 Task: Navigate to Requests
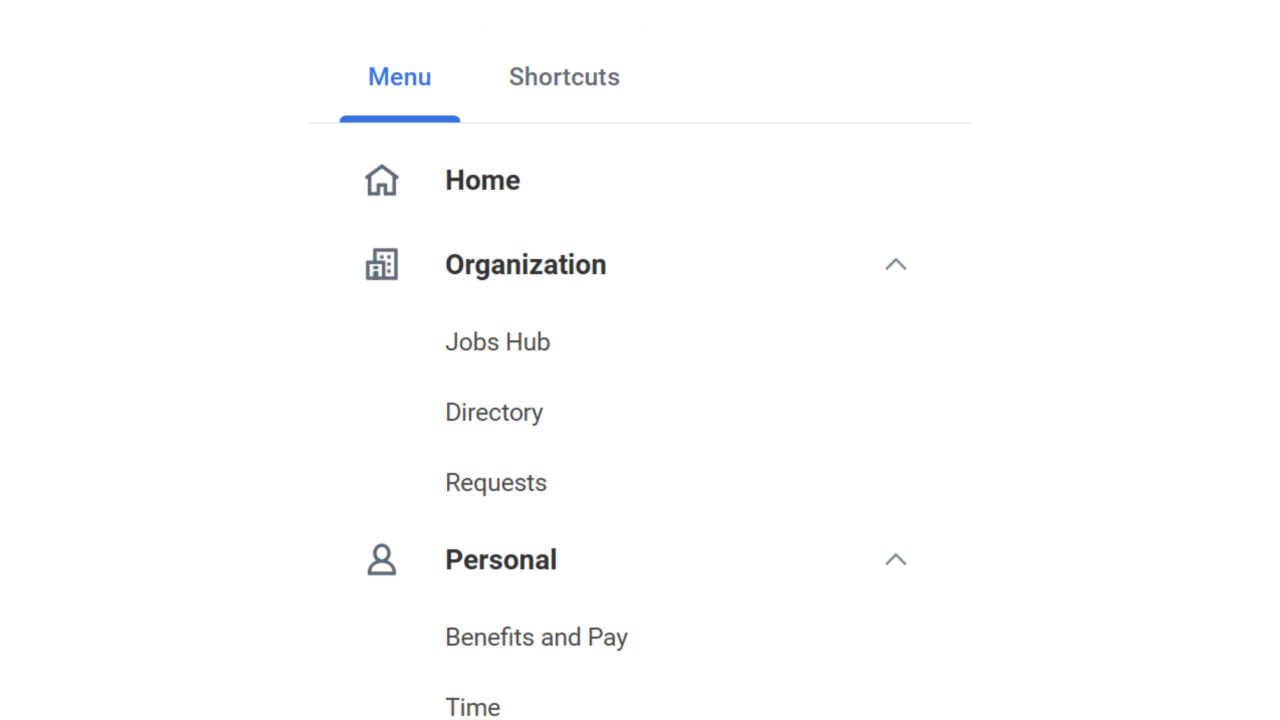pos(496,482)
